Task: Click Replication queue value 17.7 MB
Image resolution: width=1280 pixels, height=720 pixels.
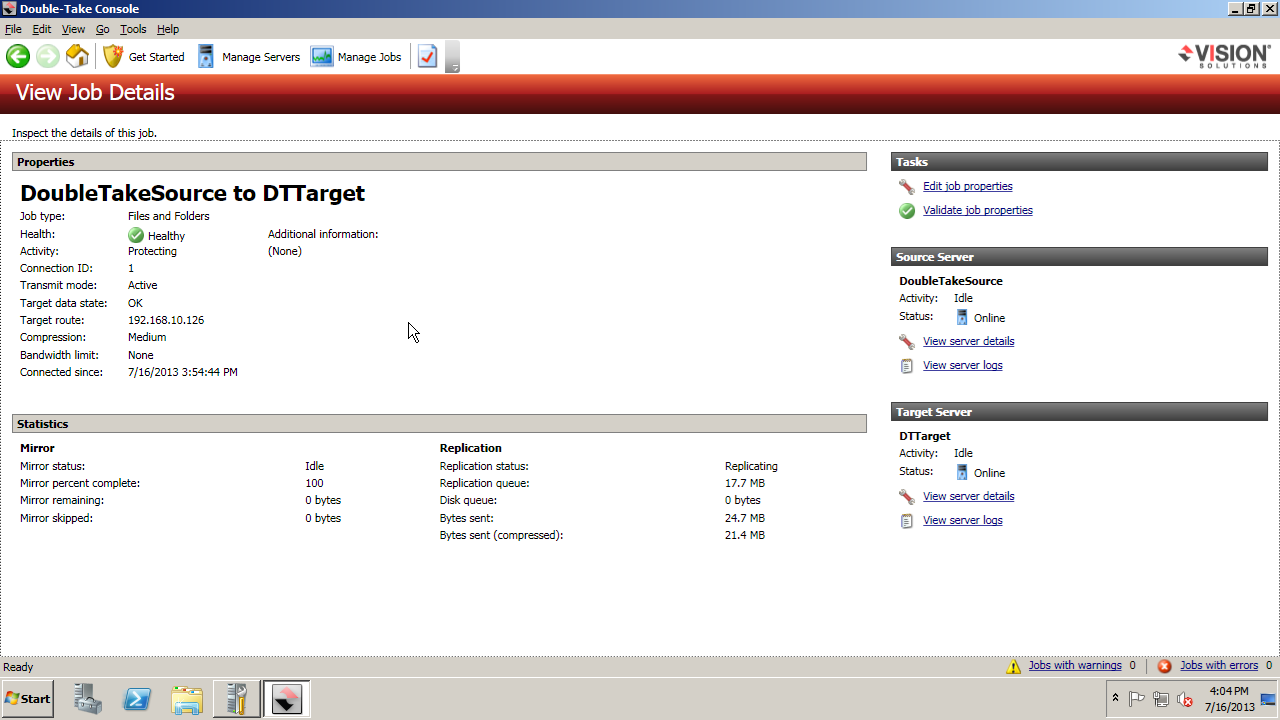Action: click(x=745, y=483)
